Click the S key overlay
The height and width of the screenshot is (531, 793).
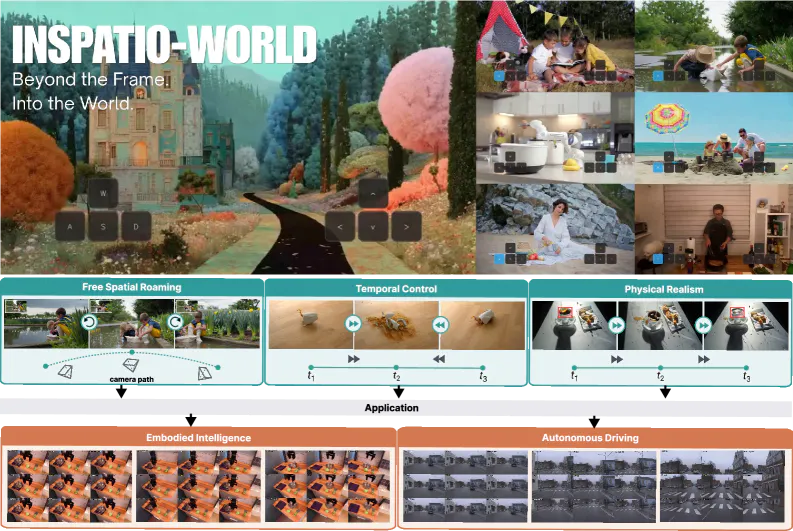point(103,226)
